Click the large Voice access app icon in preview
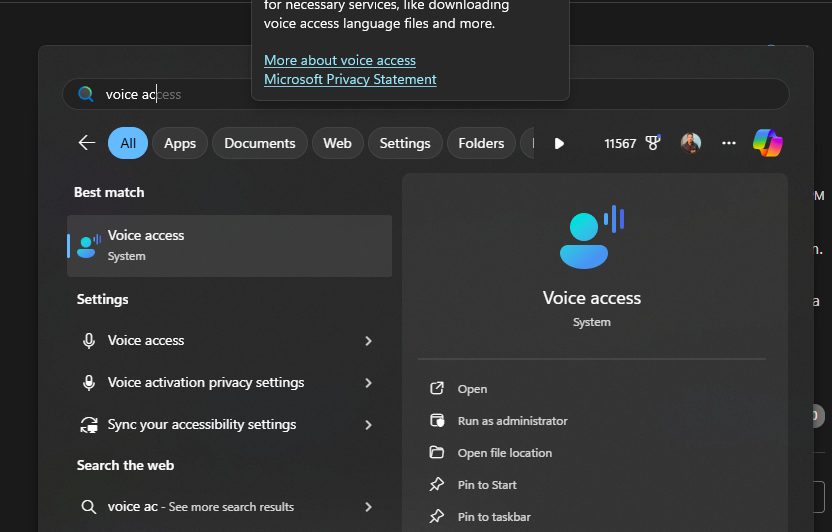832x532 pixels. (592, 237)
